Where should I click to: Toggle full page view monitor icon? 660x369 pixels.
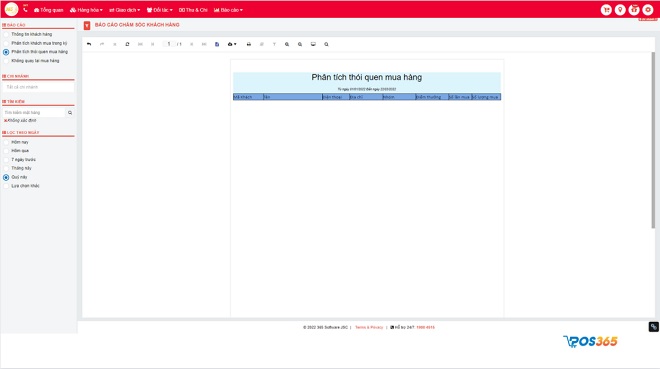coord(313,44)
